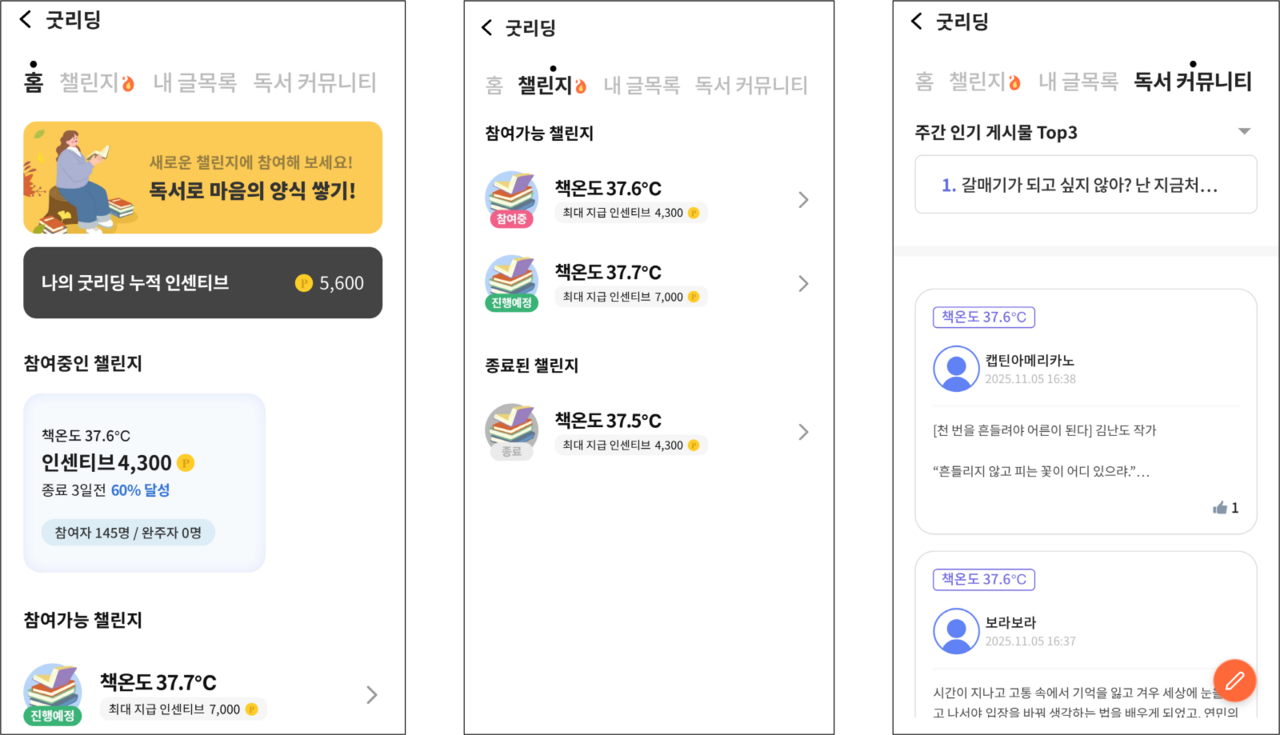This screenshot has height=735, width=1280.
Task: Tap the grayed book icon of the ended 37.5°C challenge
Action: (511, 429)
